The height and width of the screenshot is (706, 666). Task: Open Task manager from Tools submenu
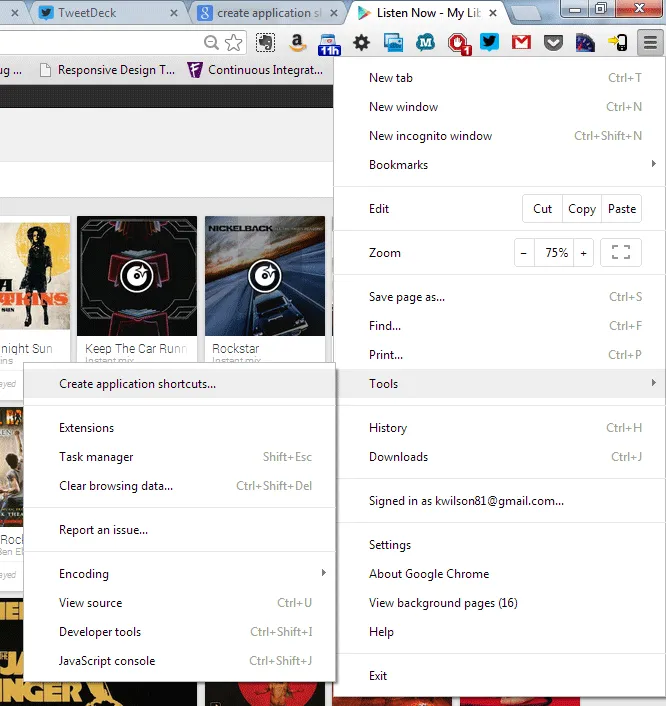click(96, 457)
